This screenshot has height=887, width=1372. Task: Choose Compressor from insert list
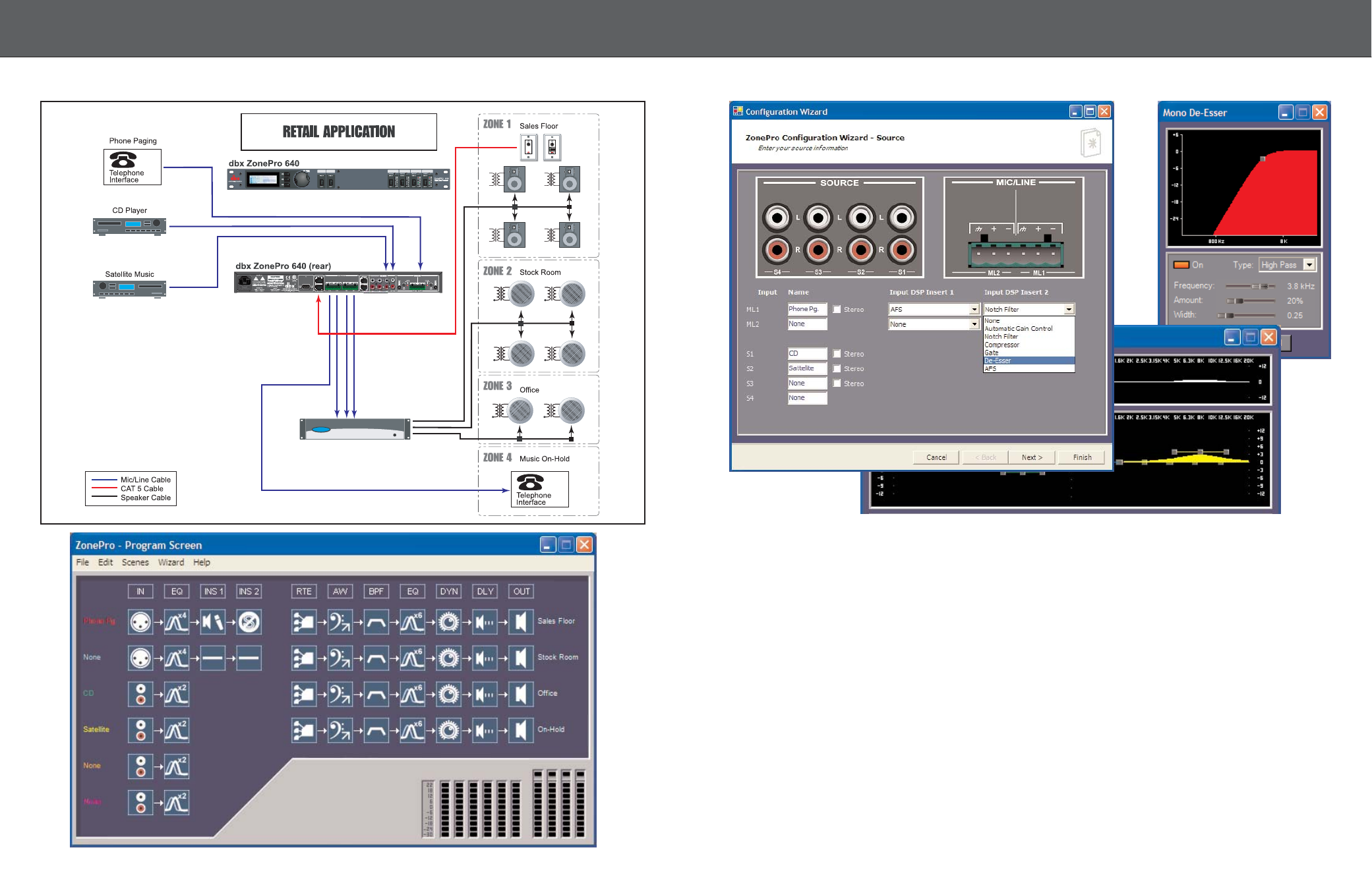1002,345
